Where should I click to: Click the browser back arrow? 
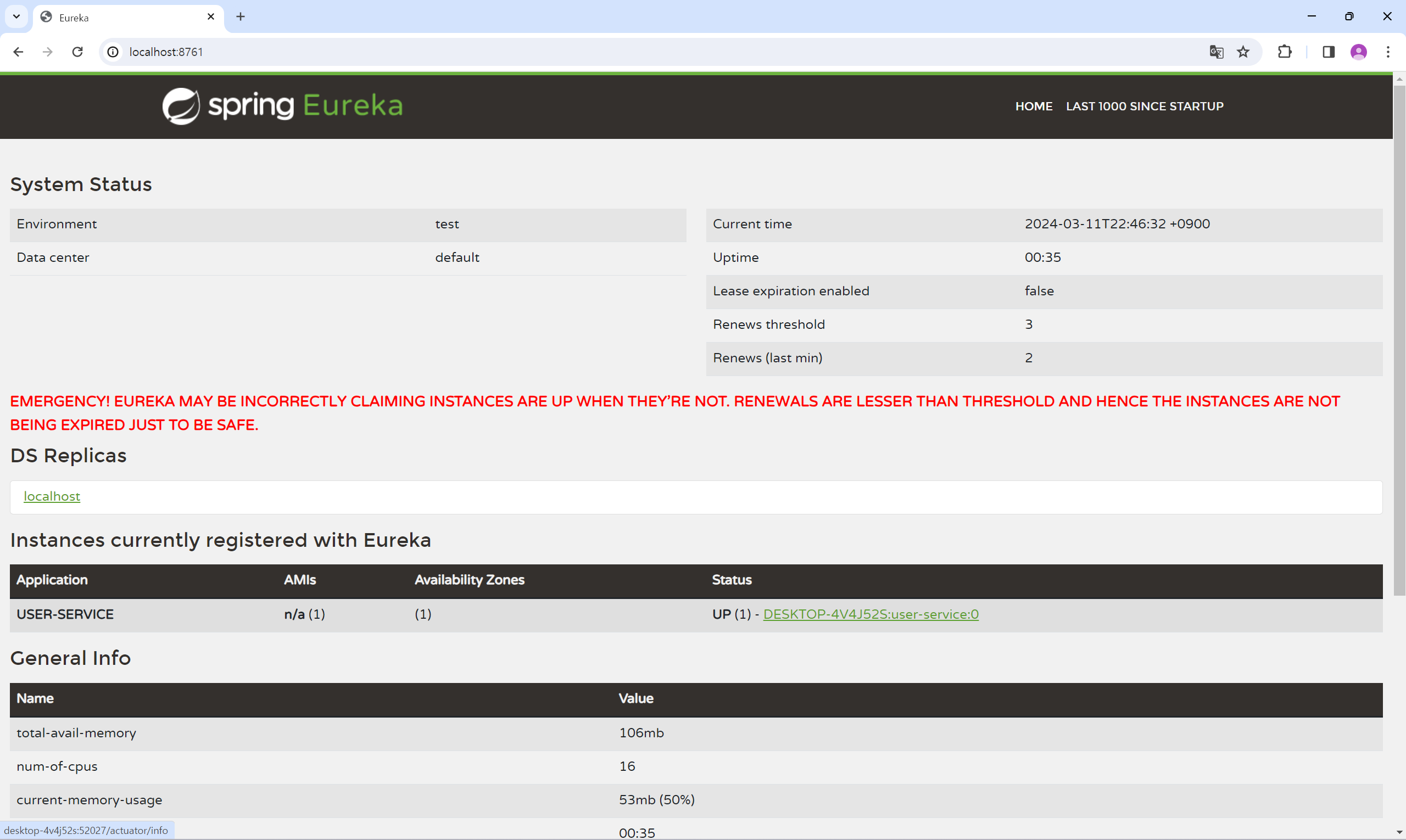[x=18, y=52]
